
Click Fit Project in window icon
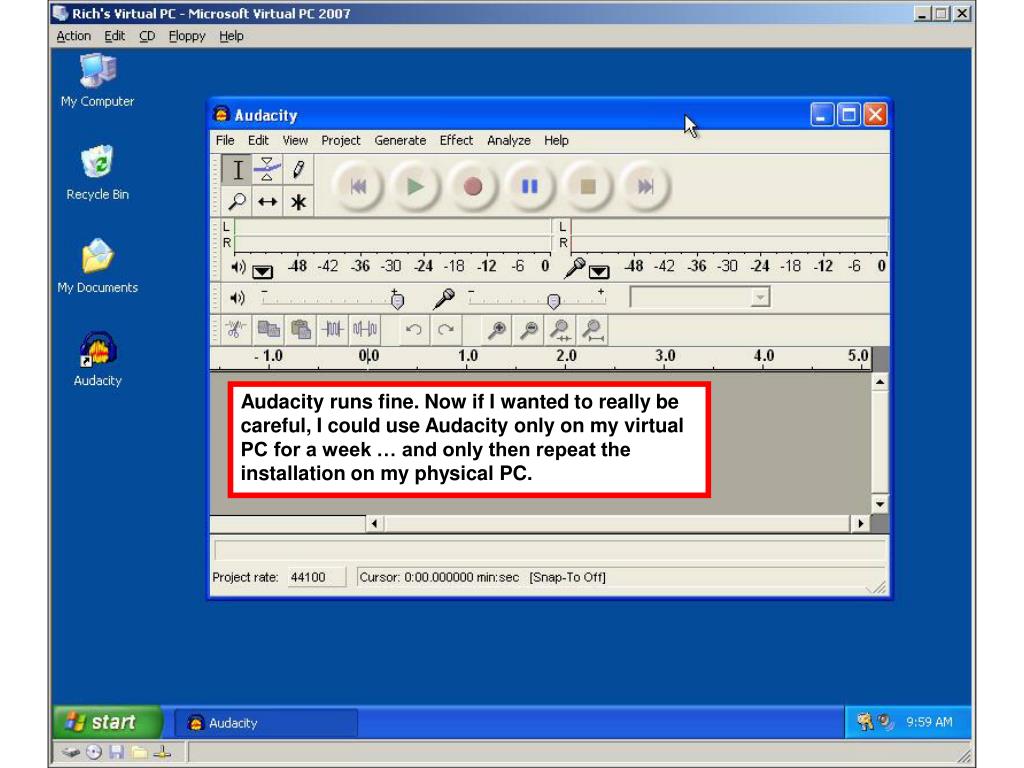coord(593,329)
